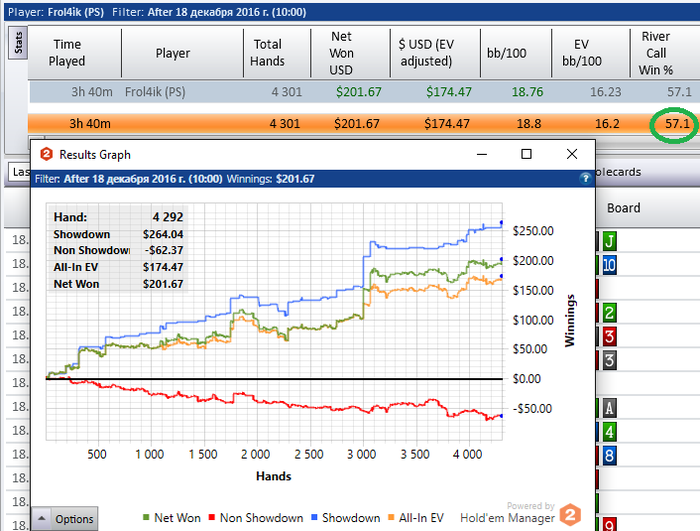Click red 9 board card

[x=609, y=525]
